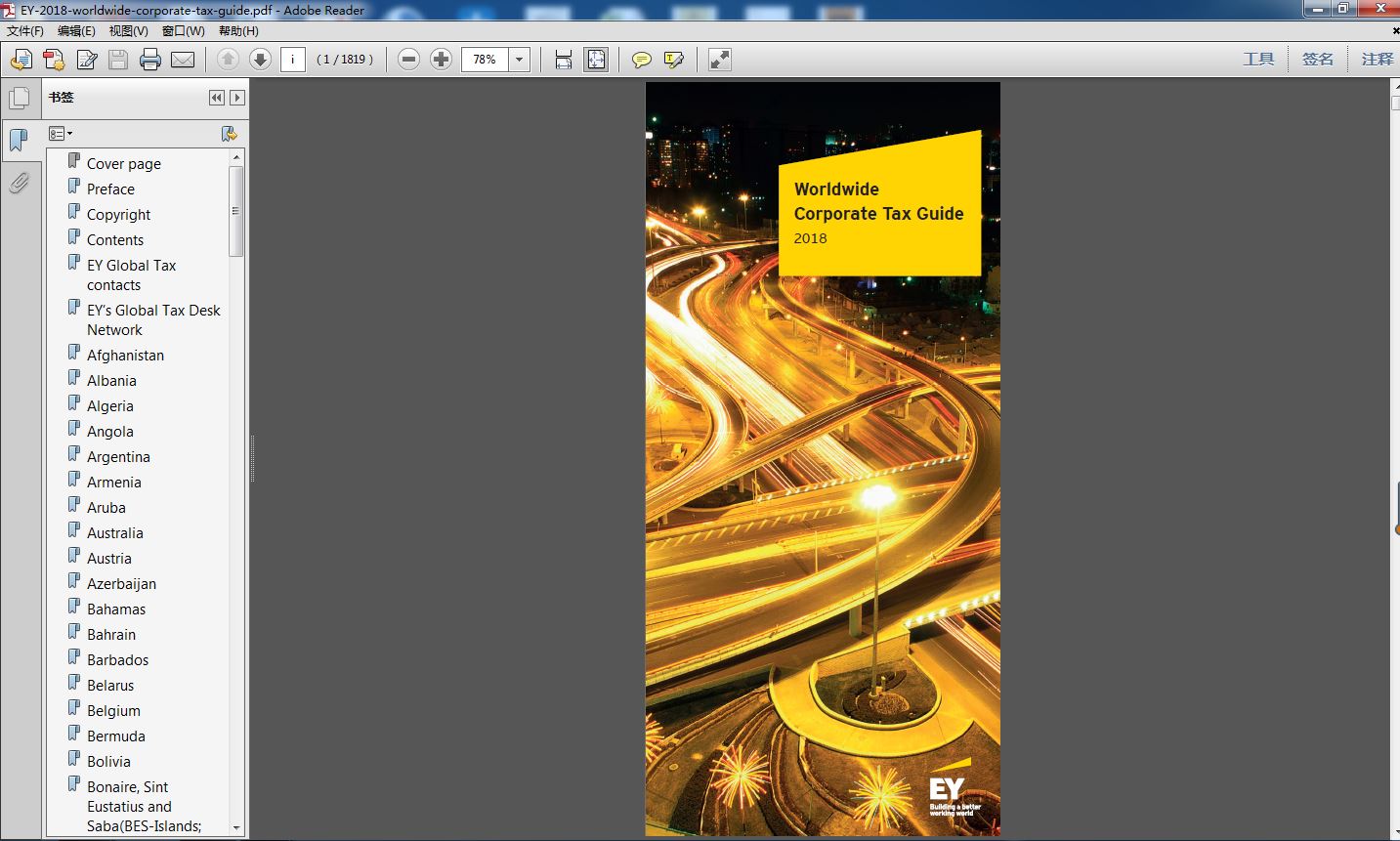Screen dimensions: 1400x841
Task: Toggle the fit one full page icon
Action: [x=596, y=60]
